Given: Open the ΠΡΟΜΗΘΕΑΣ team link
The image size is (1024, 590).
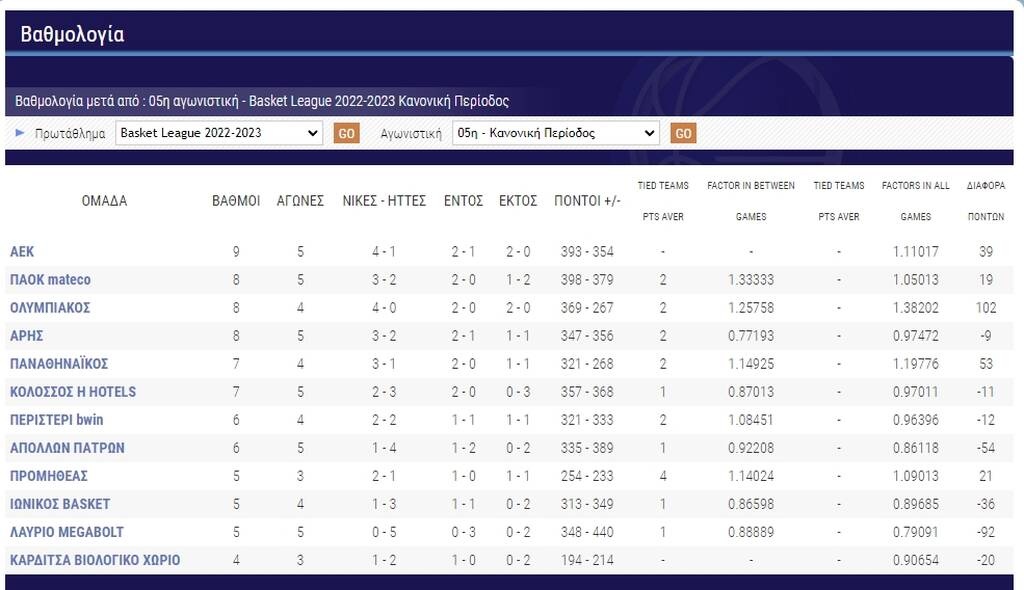Looking at the screenshot, I should [x=49, y=476].
